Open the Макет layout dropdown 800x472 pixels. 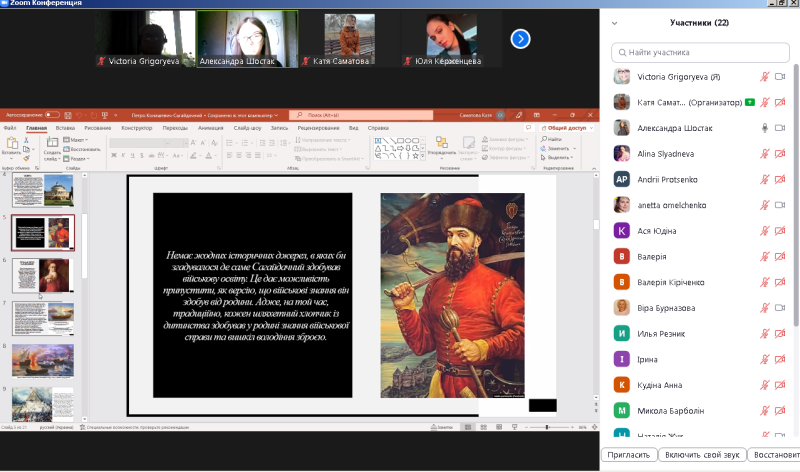click(x=76, y=140)
